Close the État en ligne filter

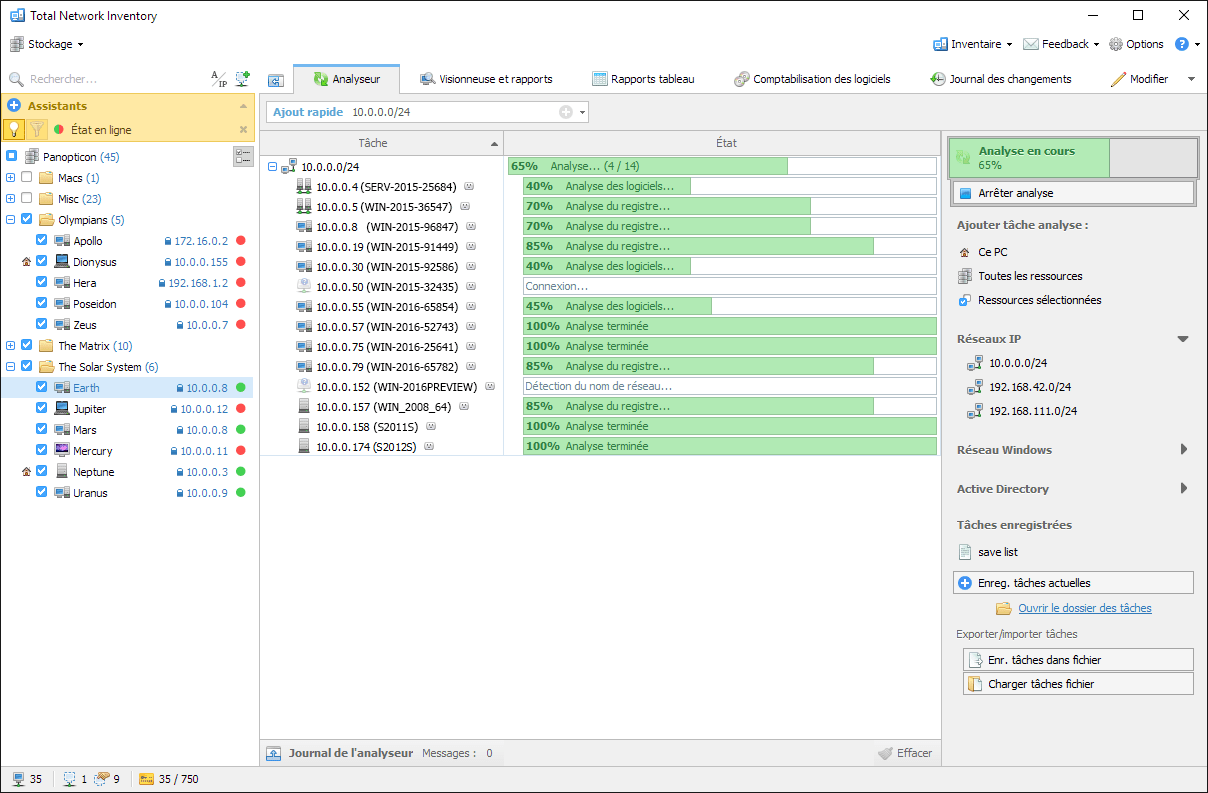tap(243, 130)
